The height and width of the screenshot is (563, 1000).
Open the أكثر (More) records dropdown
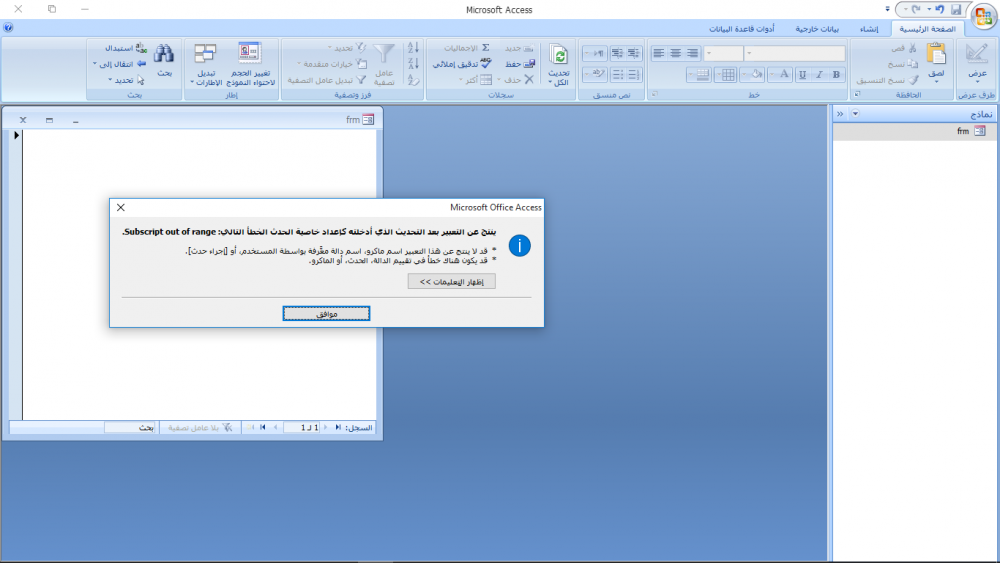pos(476,80)
